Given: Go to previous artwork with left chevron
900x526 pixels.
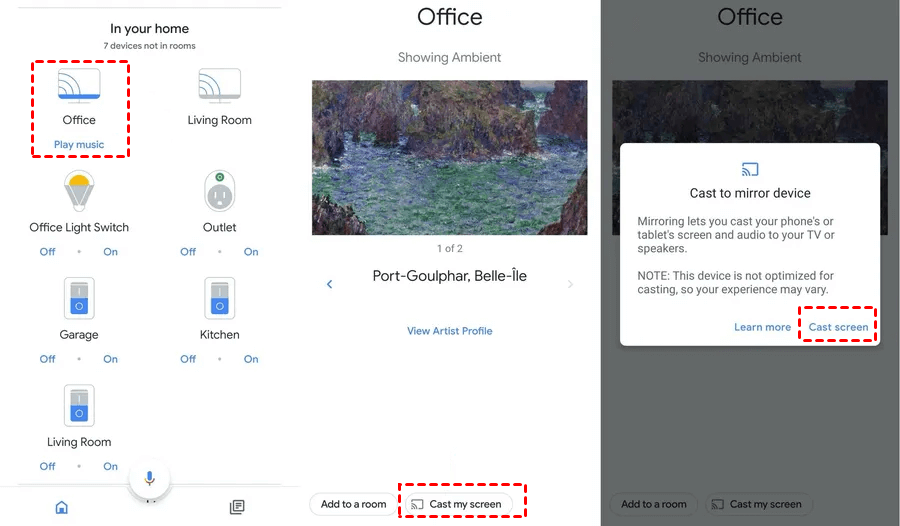Looking at the screenshot, I should 330,285.
